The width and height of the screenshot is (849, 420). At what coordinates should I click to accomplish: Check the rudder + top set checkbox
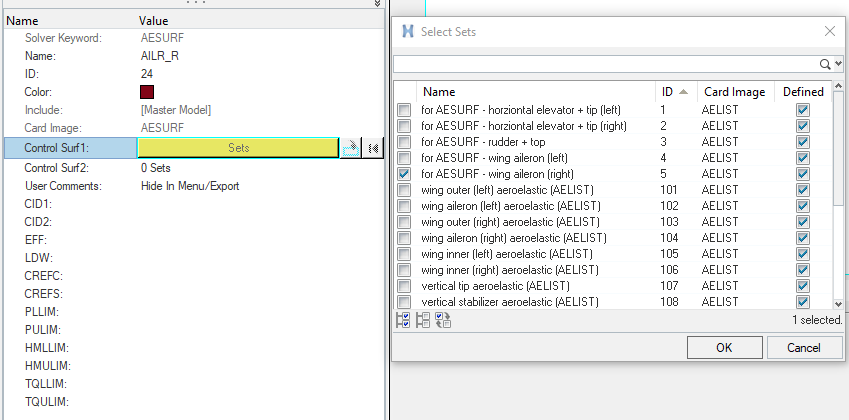point(404,141)
